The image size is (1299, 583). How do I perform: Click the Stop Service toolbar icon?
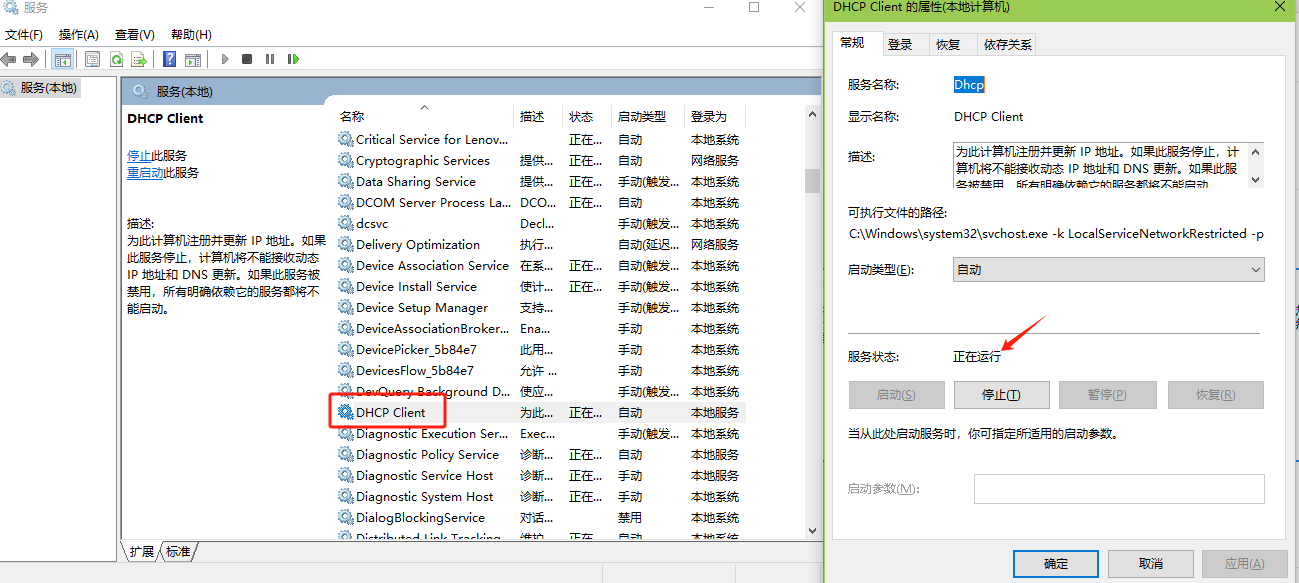(247, 60)
